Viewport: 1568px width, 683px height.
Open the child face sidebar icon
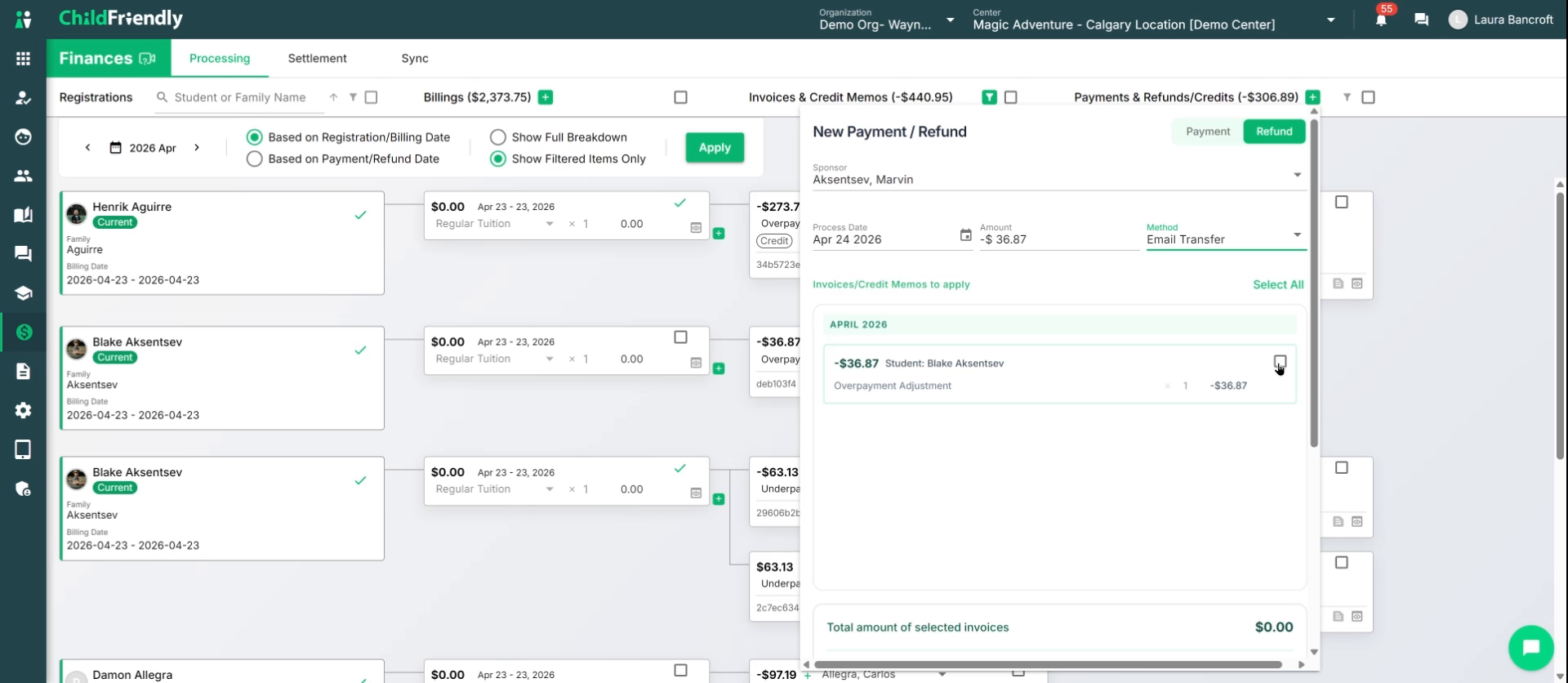23,136
